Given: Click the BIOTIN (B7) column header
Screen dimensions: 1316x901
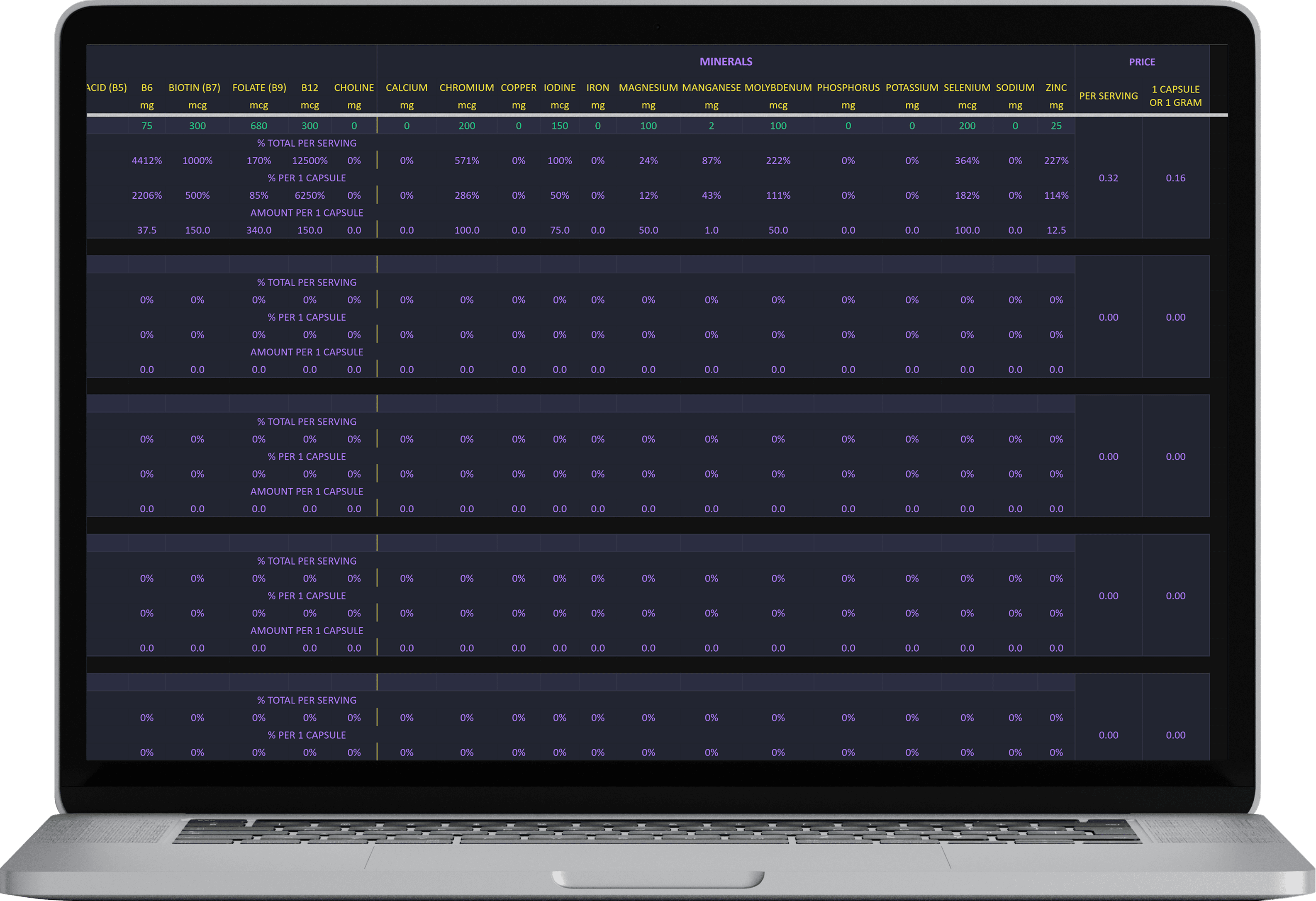Looking at the screenshot, I should (x=194, y=88).
